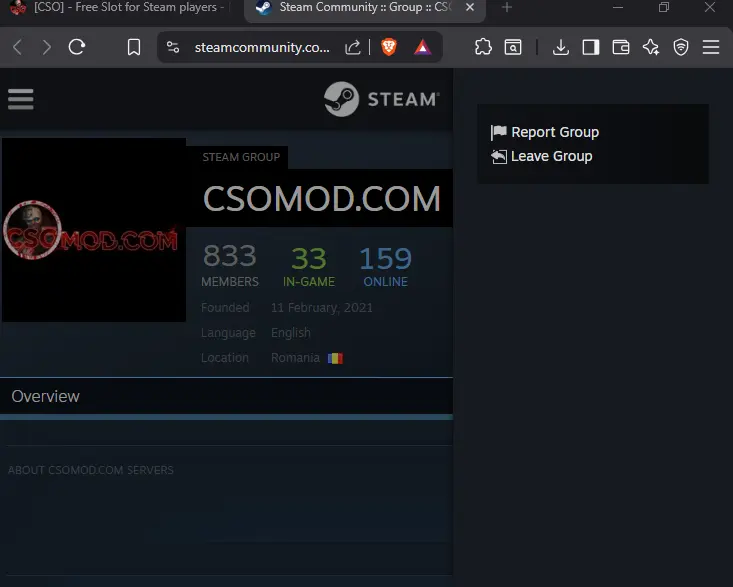Image resolution: width=733 pixels, height=587 pixels.
Task: Toggle the browser sidebar panel
Action: pyautogui.click(x=590, y=47)
